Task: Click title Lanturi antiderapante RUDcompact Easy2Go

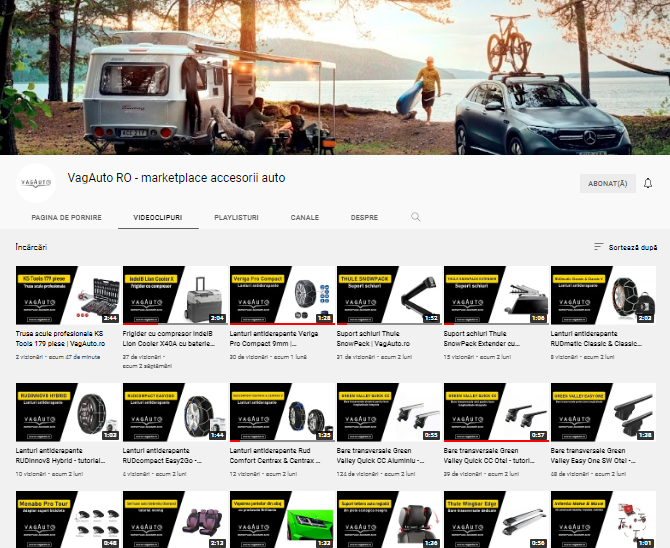Action: (x=162, y=456)
